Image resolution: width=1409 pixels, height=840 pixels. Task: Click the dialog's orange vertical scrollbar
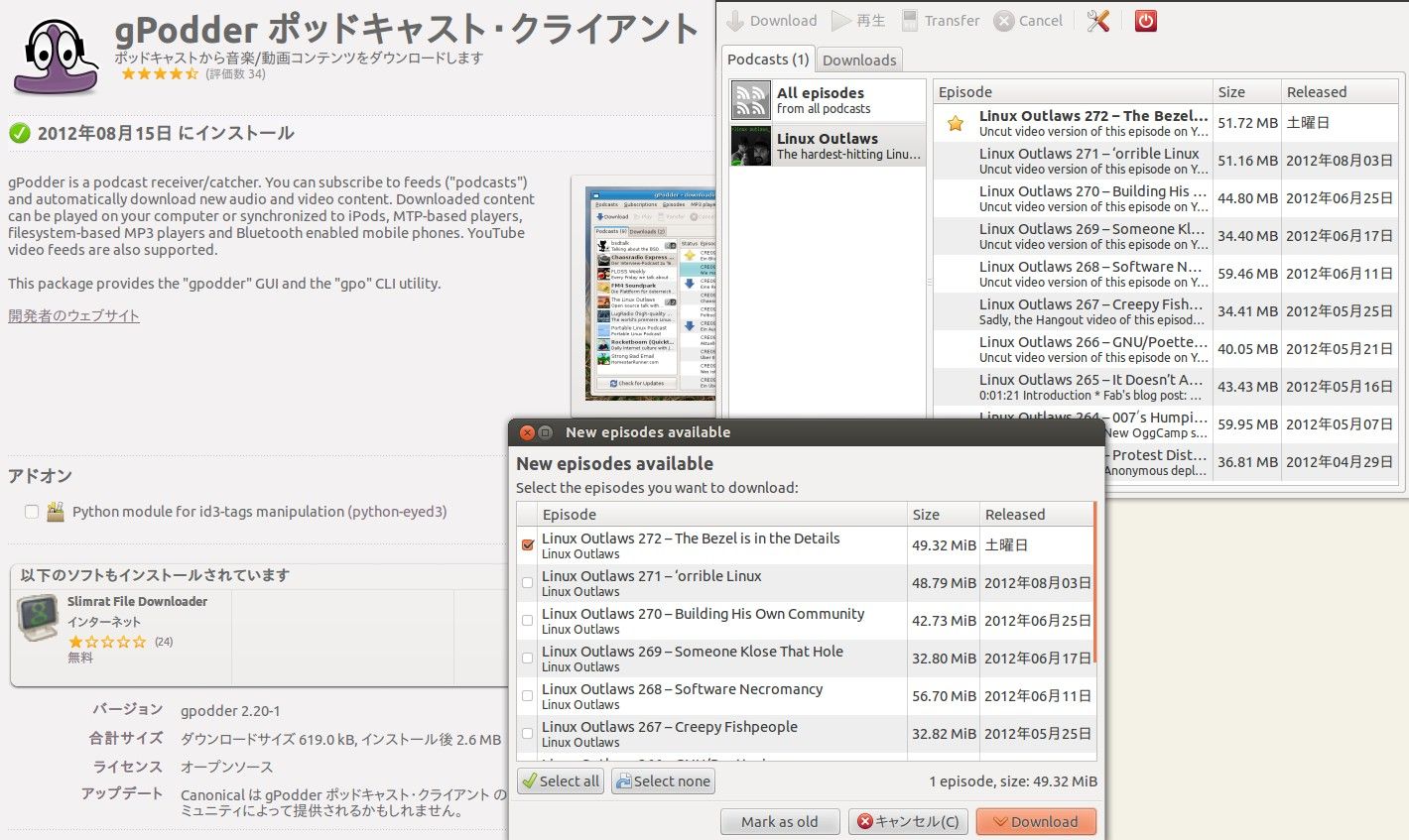(x=1095, y=582)
